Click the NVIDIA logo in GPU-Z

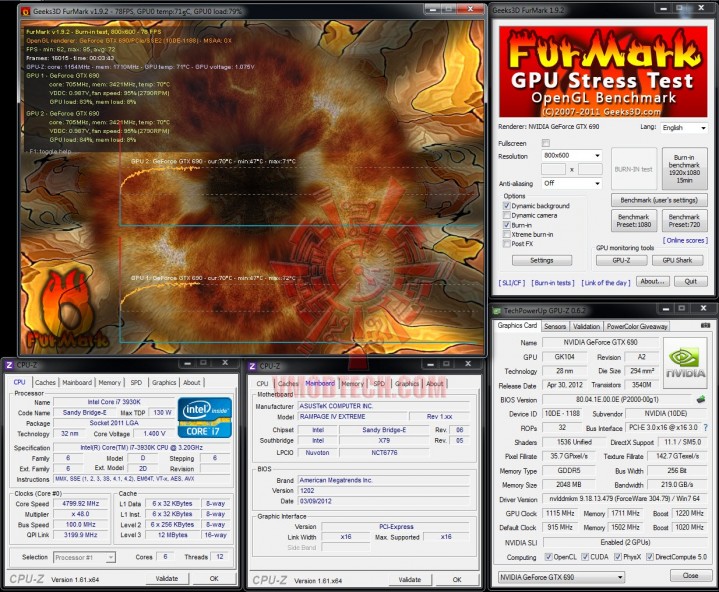click(685, 364)
